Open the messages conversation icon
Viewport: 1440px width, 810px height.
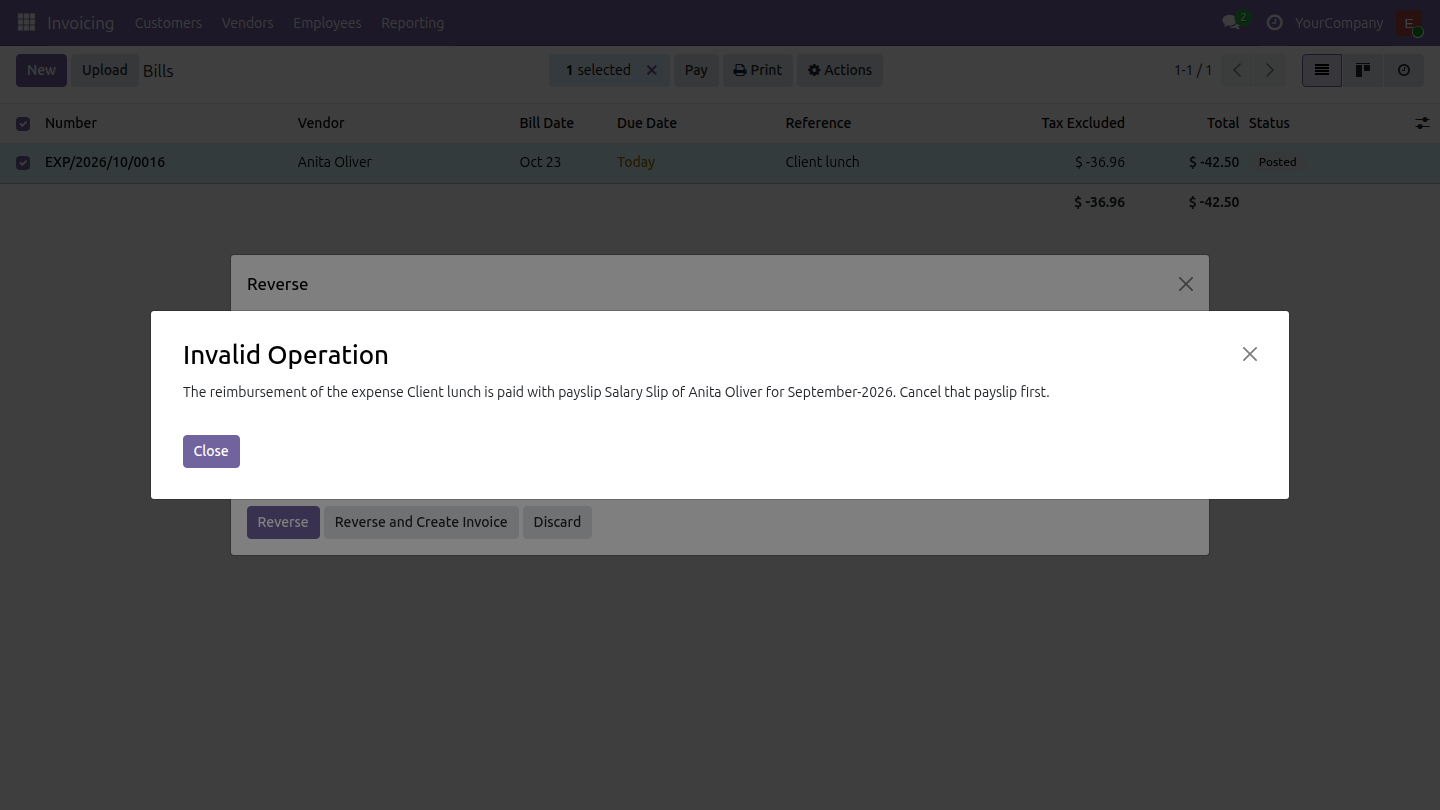click(x=1232, y=22)
